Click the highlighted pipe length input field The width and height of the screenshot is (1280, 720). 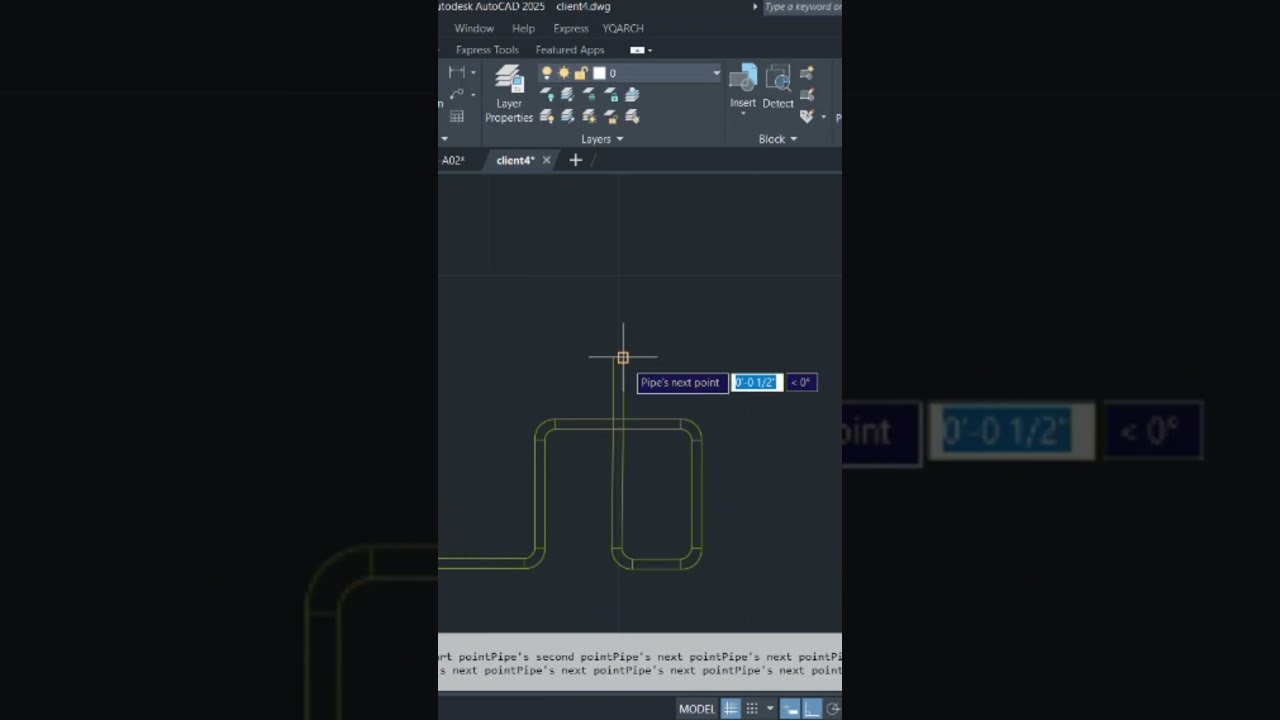[756, 382]
